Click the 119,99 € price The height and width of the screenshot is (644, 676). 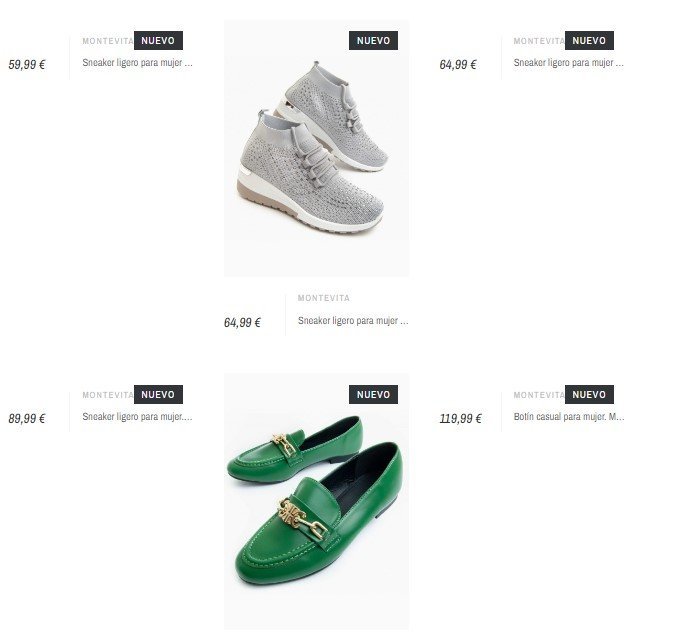click(x=460, y=419)
